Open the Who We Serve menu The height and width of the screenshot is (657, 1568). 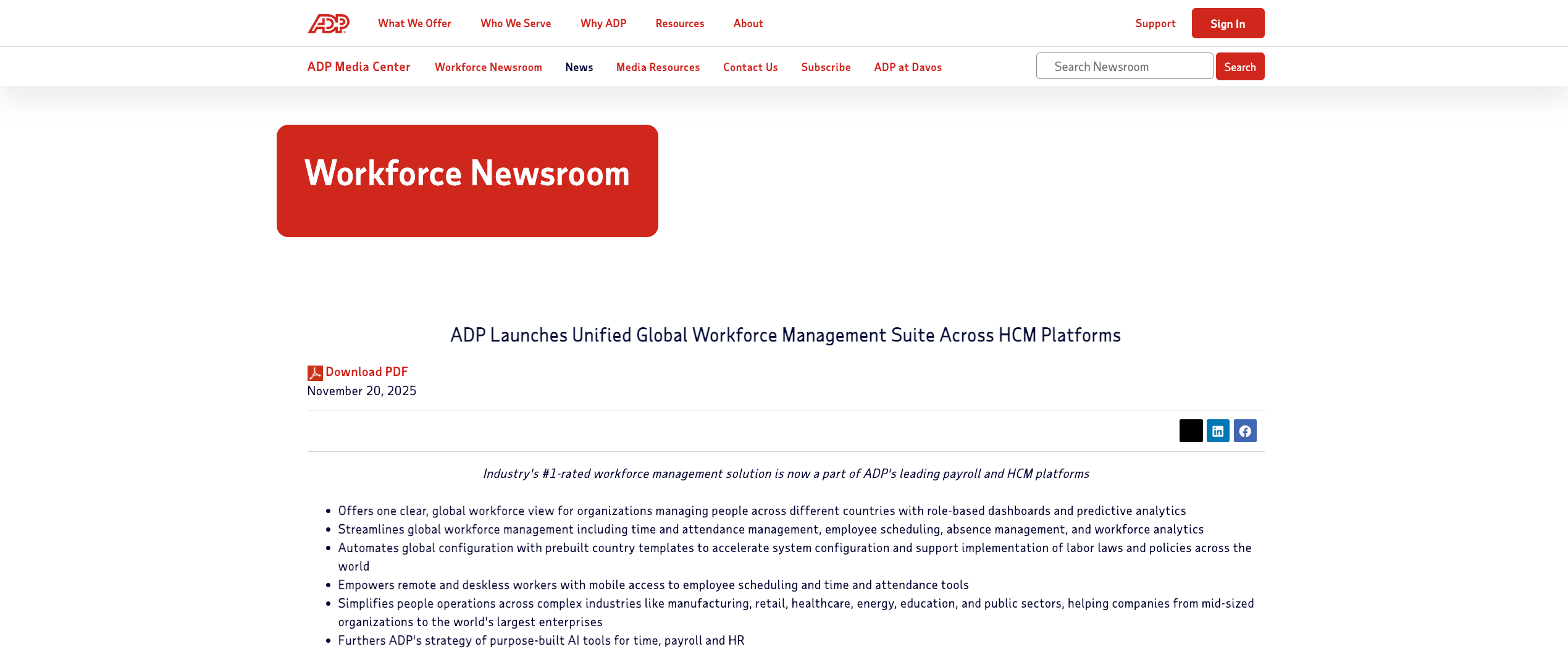pos(516,23)
